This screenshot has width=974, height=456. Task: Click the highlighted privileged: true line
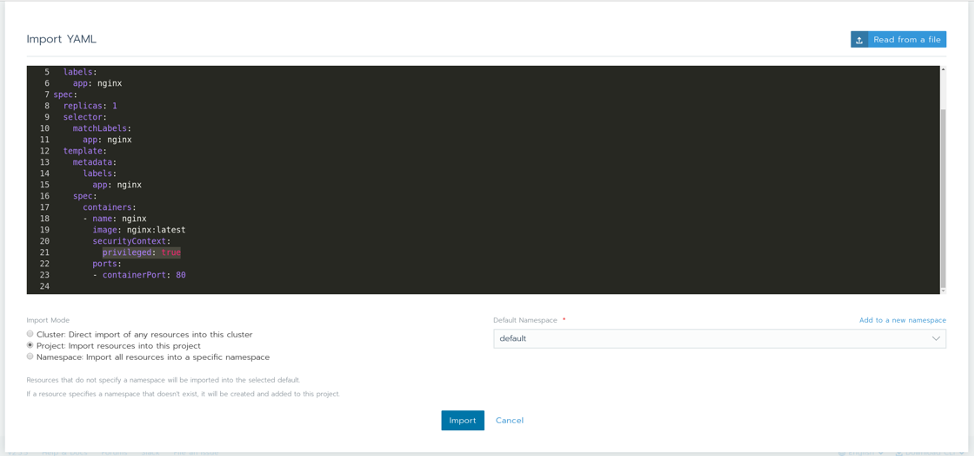click(x=141, y=253)
